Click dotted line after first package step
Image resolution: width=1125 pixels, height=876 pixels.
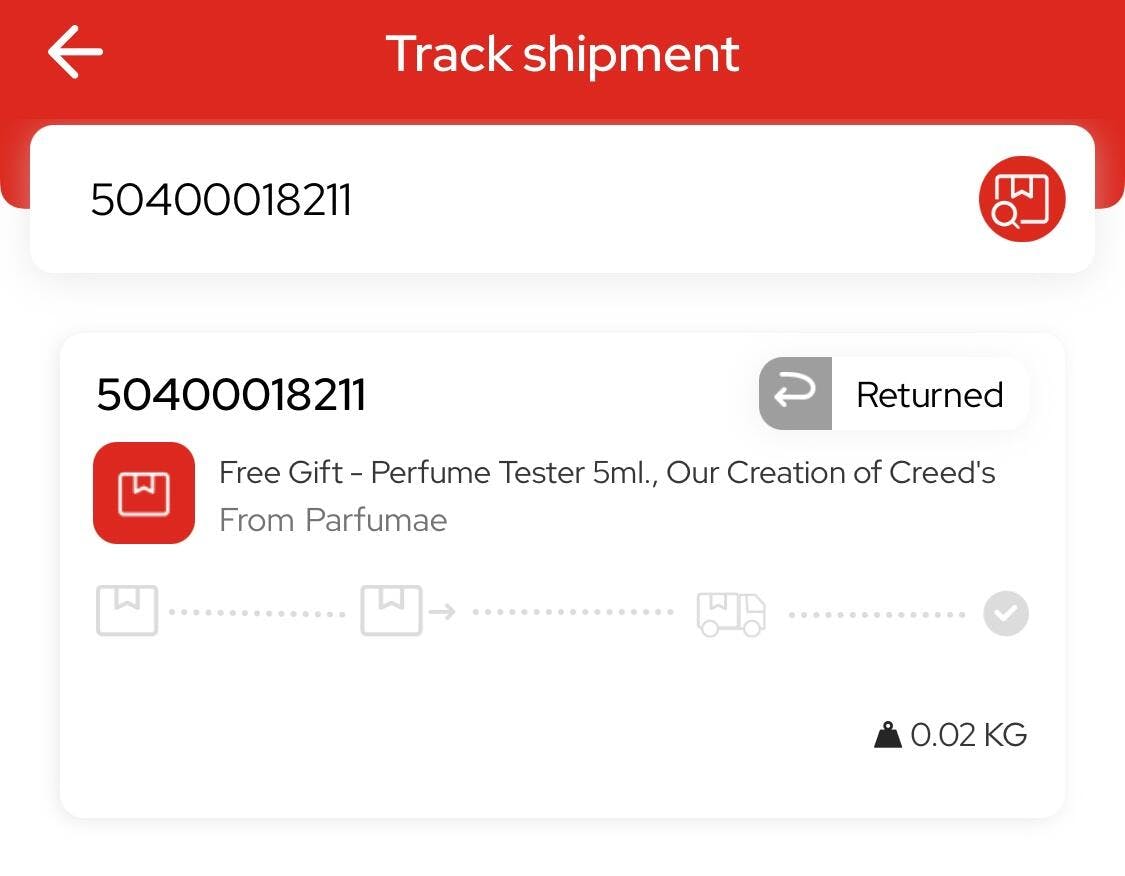(257, 612)
